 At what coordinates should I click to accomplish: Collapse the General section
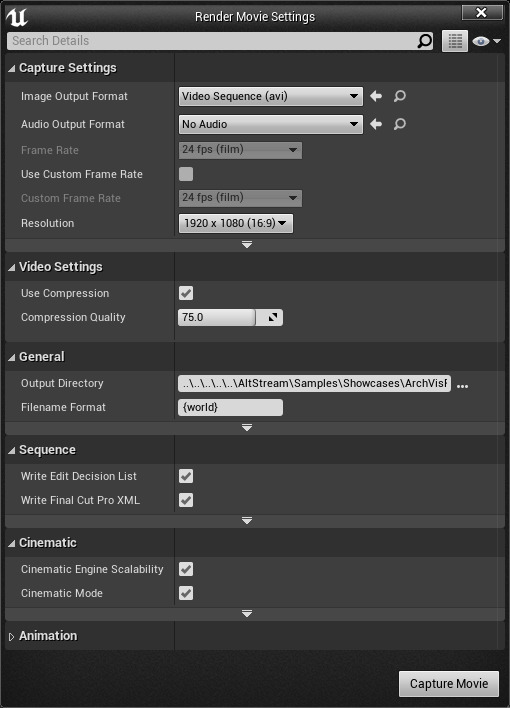point(12,358)
